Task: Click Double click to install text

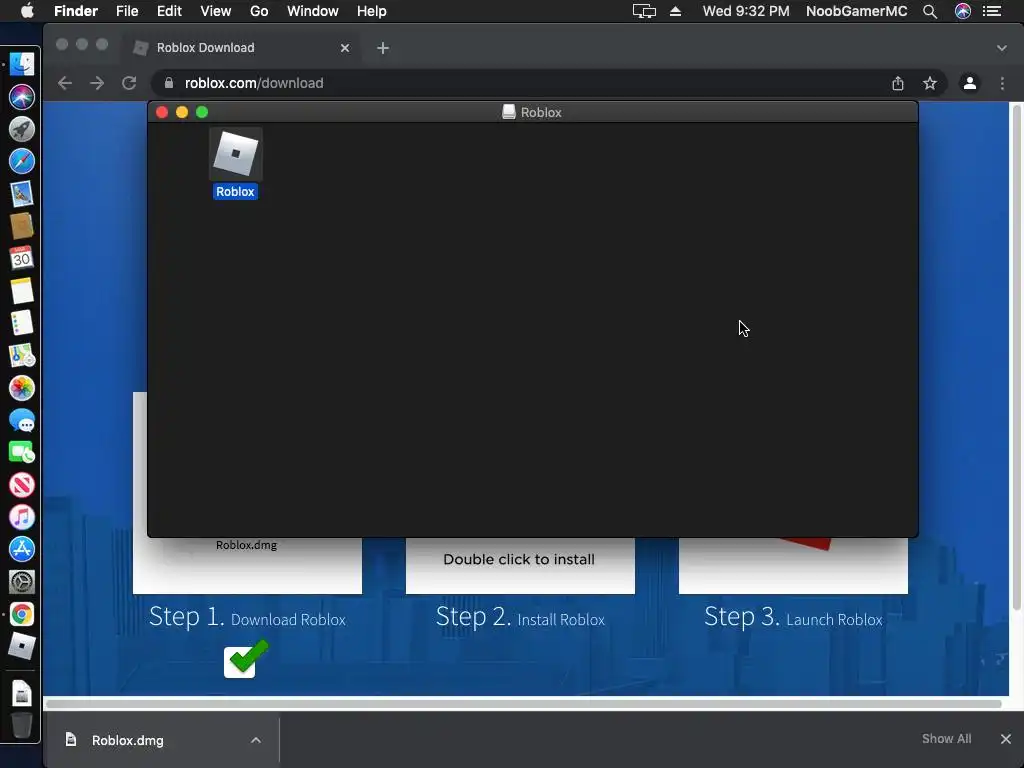Action: click(519, 559)
